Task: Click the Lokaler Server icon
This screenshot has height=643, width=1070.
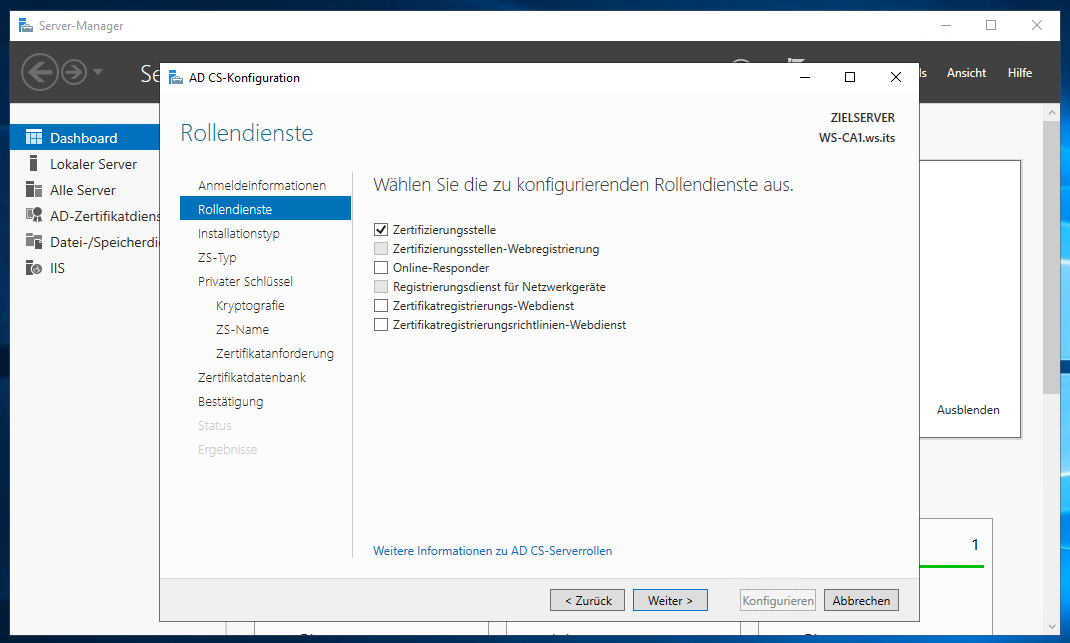Action: 33,163
